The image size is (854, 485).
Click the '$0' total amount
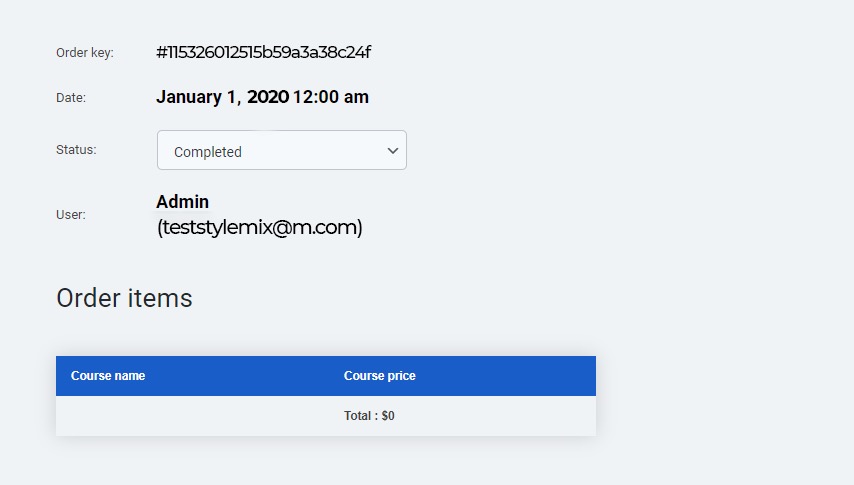click(x=388, y=416)
